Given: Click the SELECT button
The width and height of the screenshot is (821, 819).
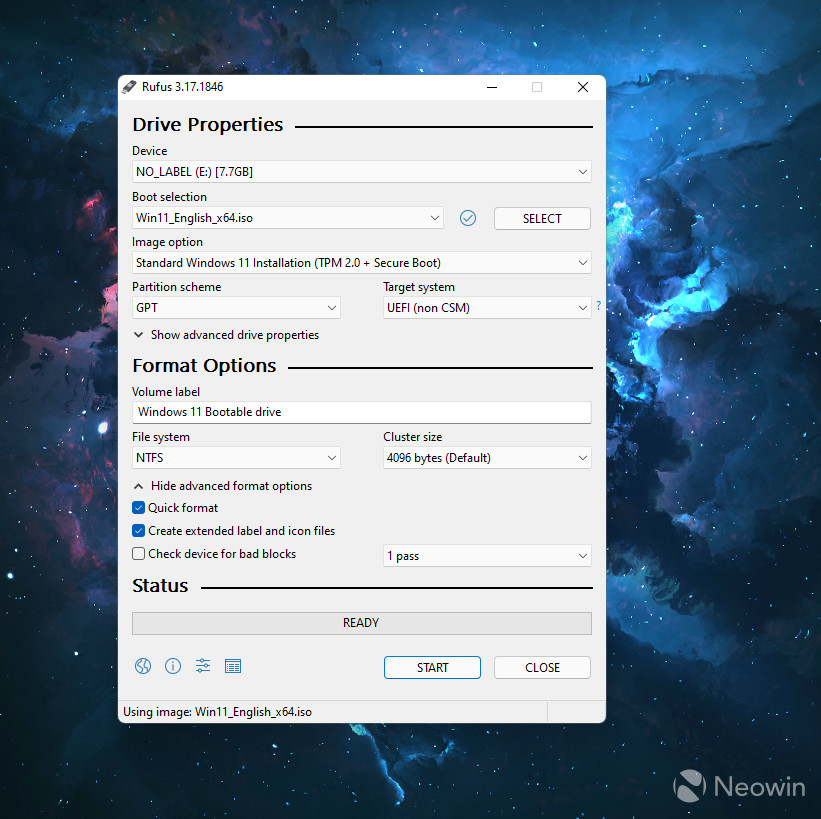Looking at the screenshot, I should pyautogui.click(x=542, y=218).
